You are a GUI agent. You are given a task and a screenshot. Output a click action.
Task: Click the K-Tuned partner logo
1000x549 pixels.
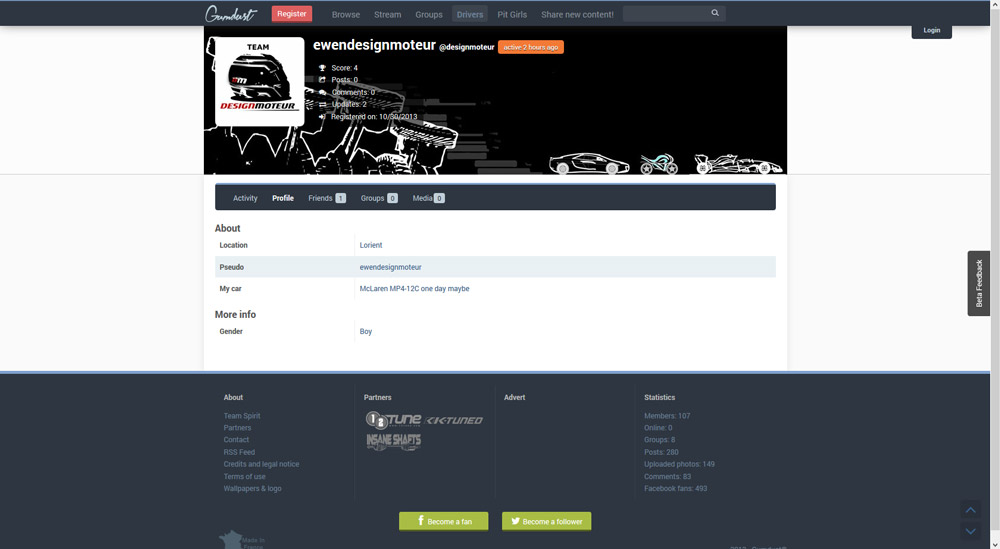point(454,420)
